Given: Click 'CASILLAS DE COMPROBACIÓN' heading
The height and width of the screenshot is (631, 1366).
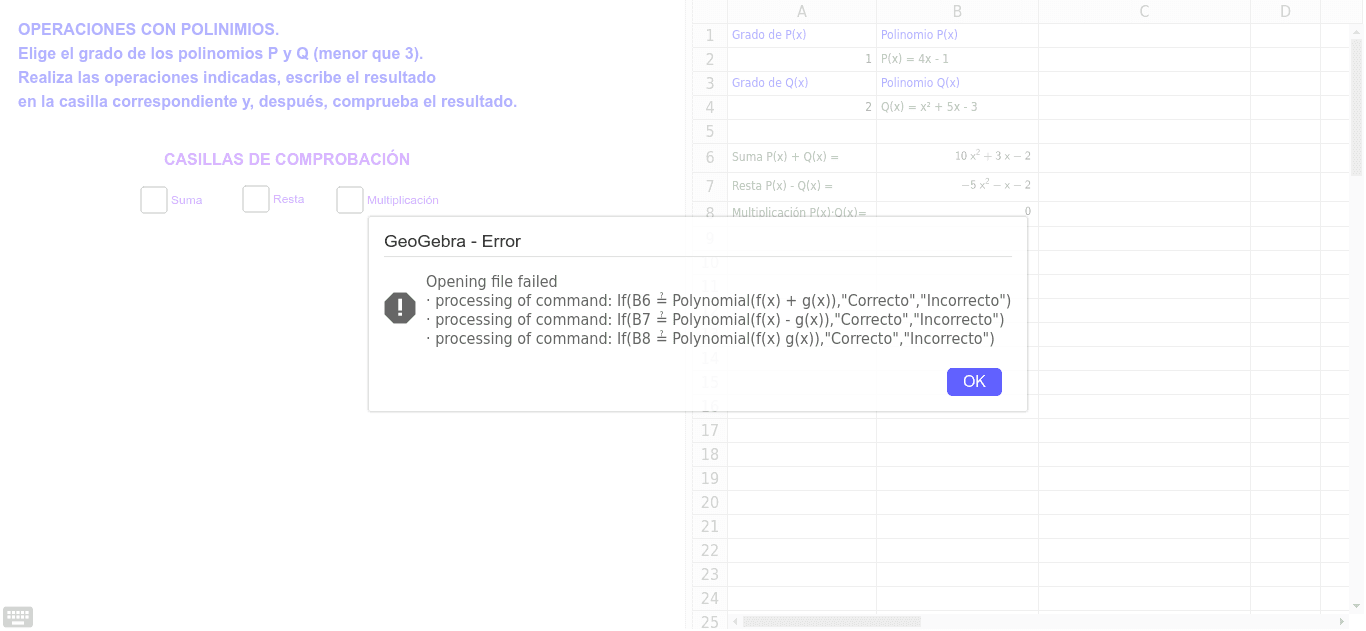Looking at the screenshot, I should (287, 159).
